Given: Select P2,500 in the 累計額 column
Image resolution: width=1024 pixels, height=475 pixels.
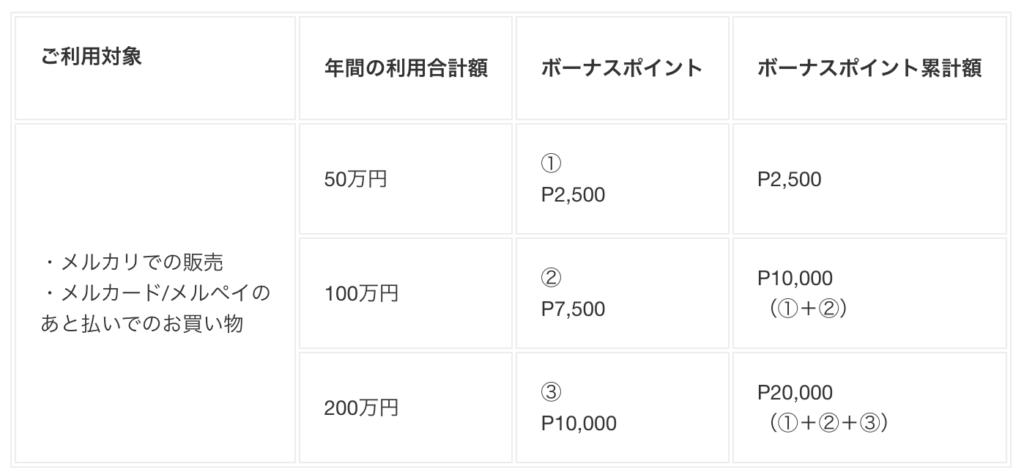Looking at the screenshot, I should 790,180.
